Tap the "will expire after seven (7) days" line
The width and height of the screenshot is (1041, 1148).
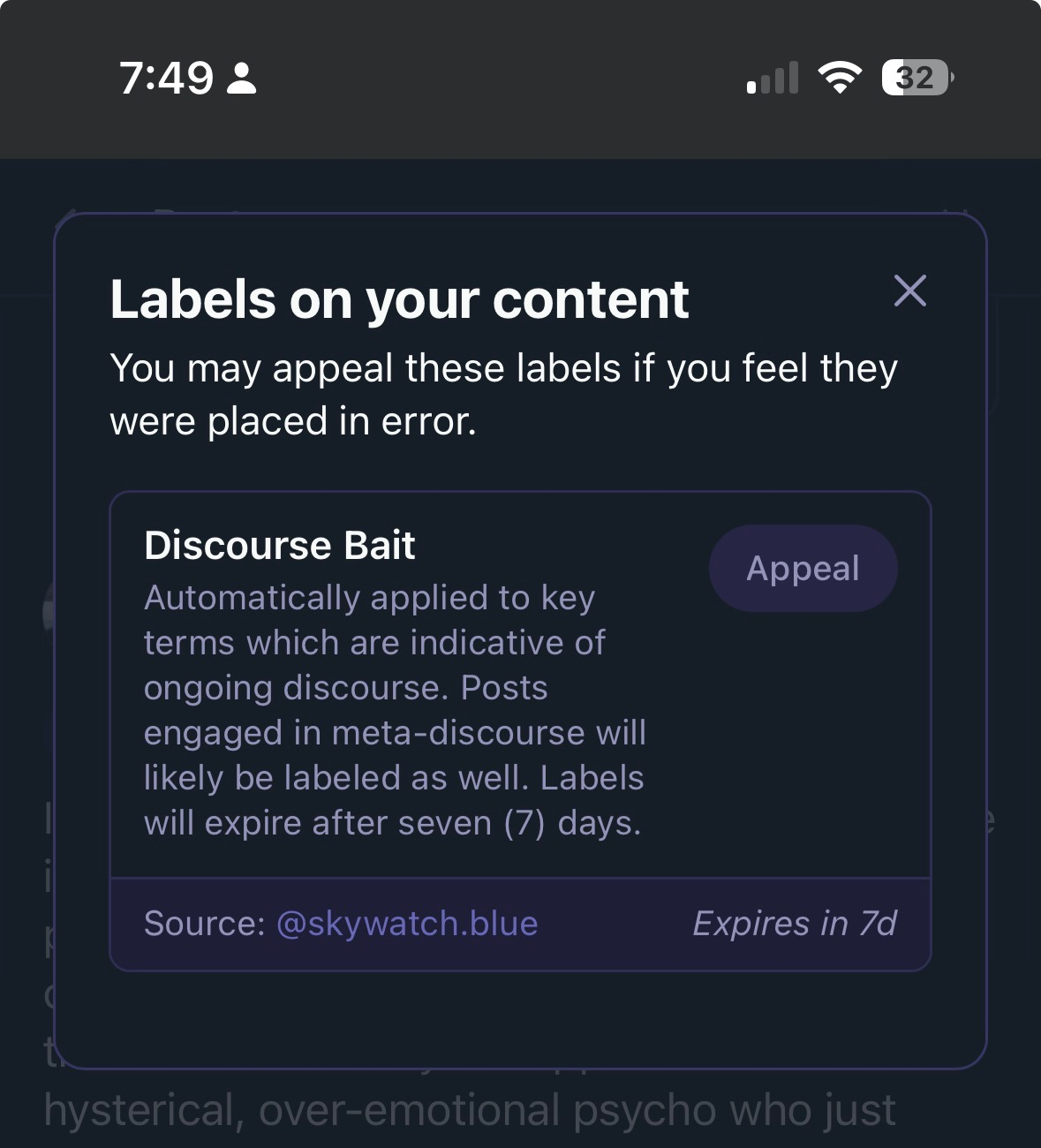[x=392, y=823]
